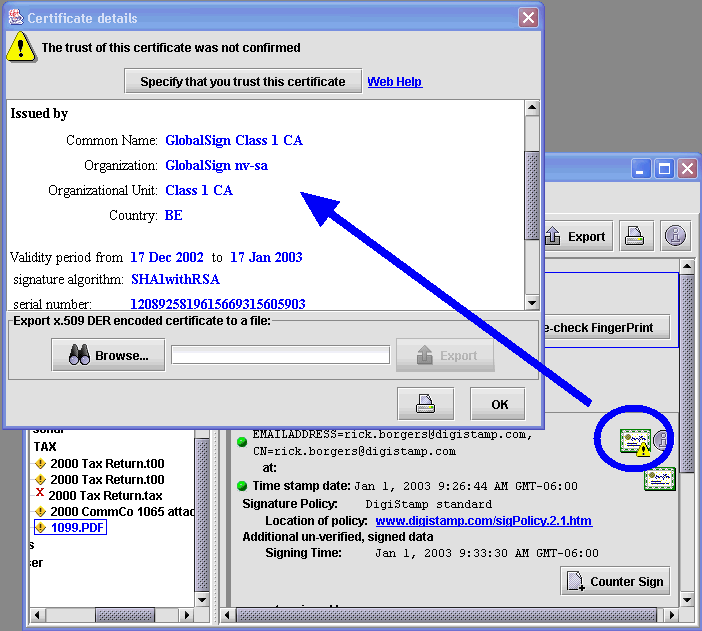Click the 17 Dec 2002 validity start date
This screenshot has height=631, width=702.
[x=167, y=257]
